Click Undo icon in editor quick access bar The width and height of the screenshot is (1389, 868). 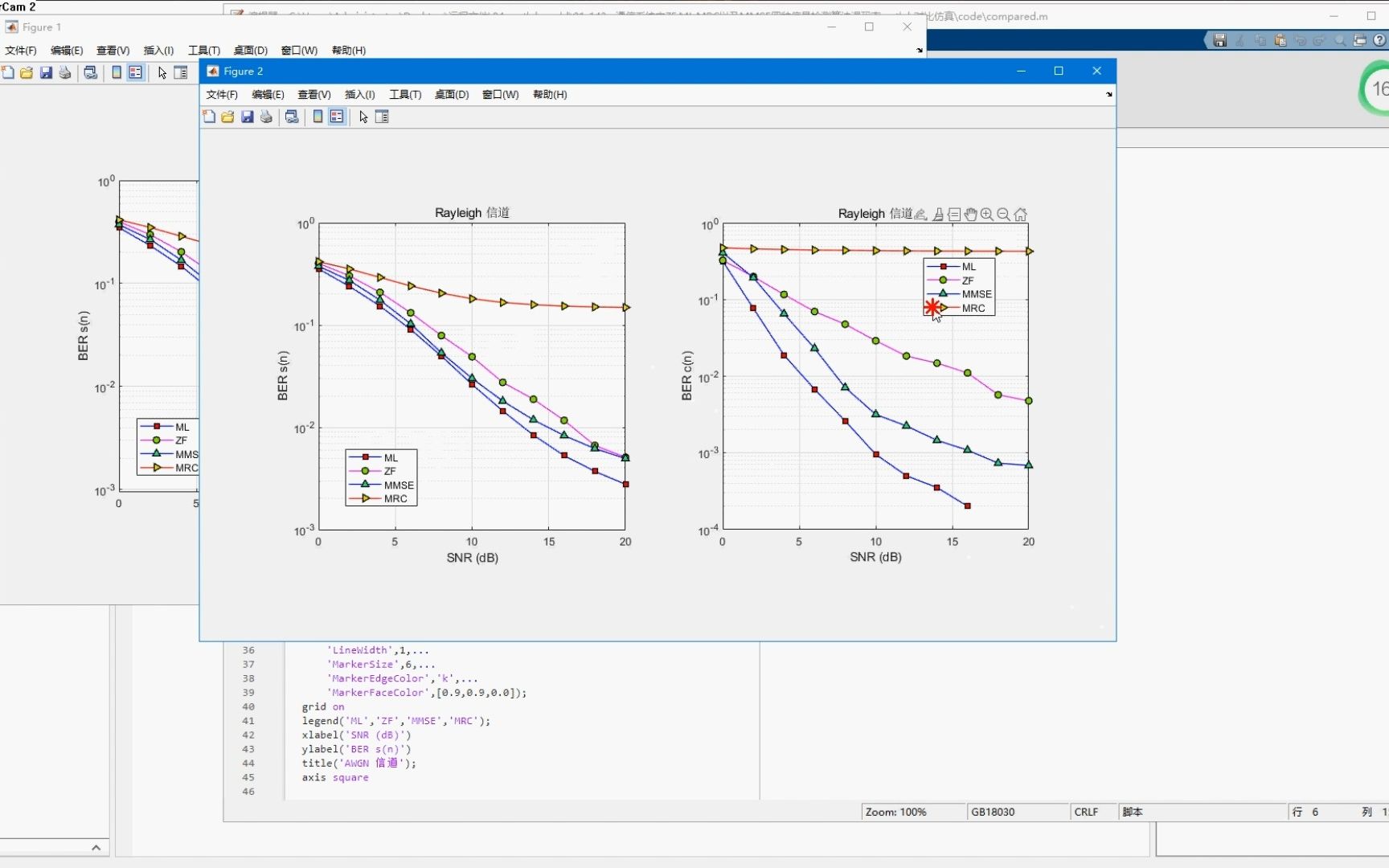(x=1301, y=40)
